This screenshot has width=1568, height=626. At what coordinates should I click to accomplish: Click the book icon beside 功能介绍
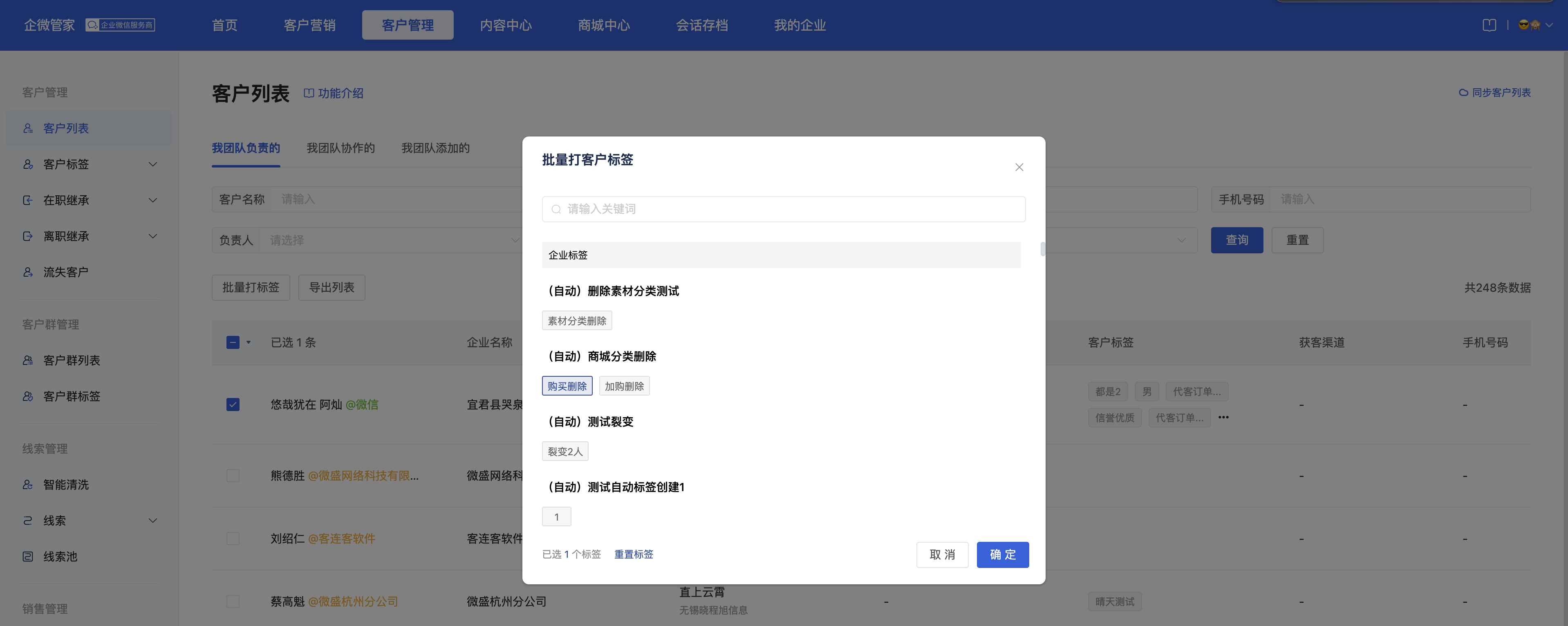coord(309,93)
